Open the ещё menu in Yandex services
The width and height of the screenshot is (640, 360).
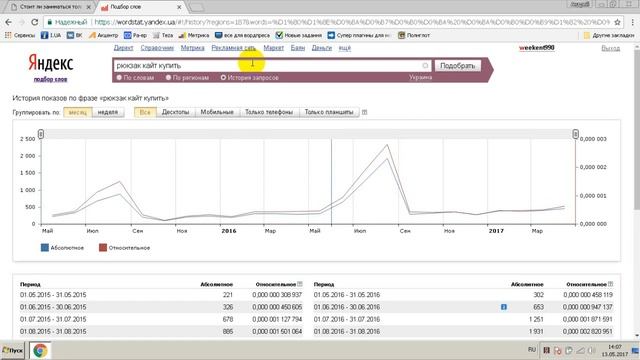click(345, 48)
